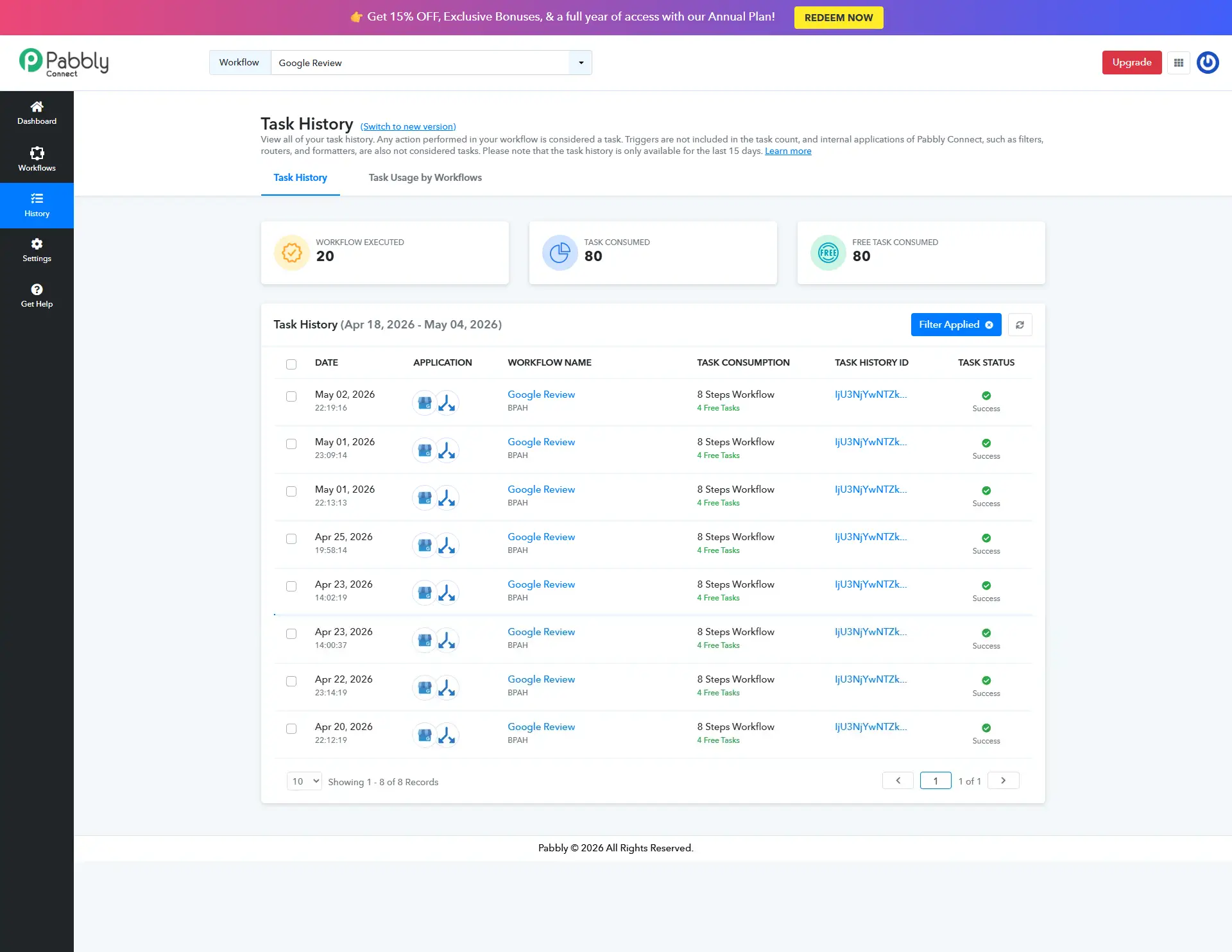1232x952 pixels.
Task: Clear the applied filter with the x icon
Action: point(989,325)
